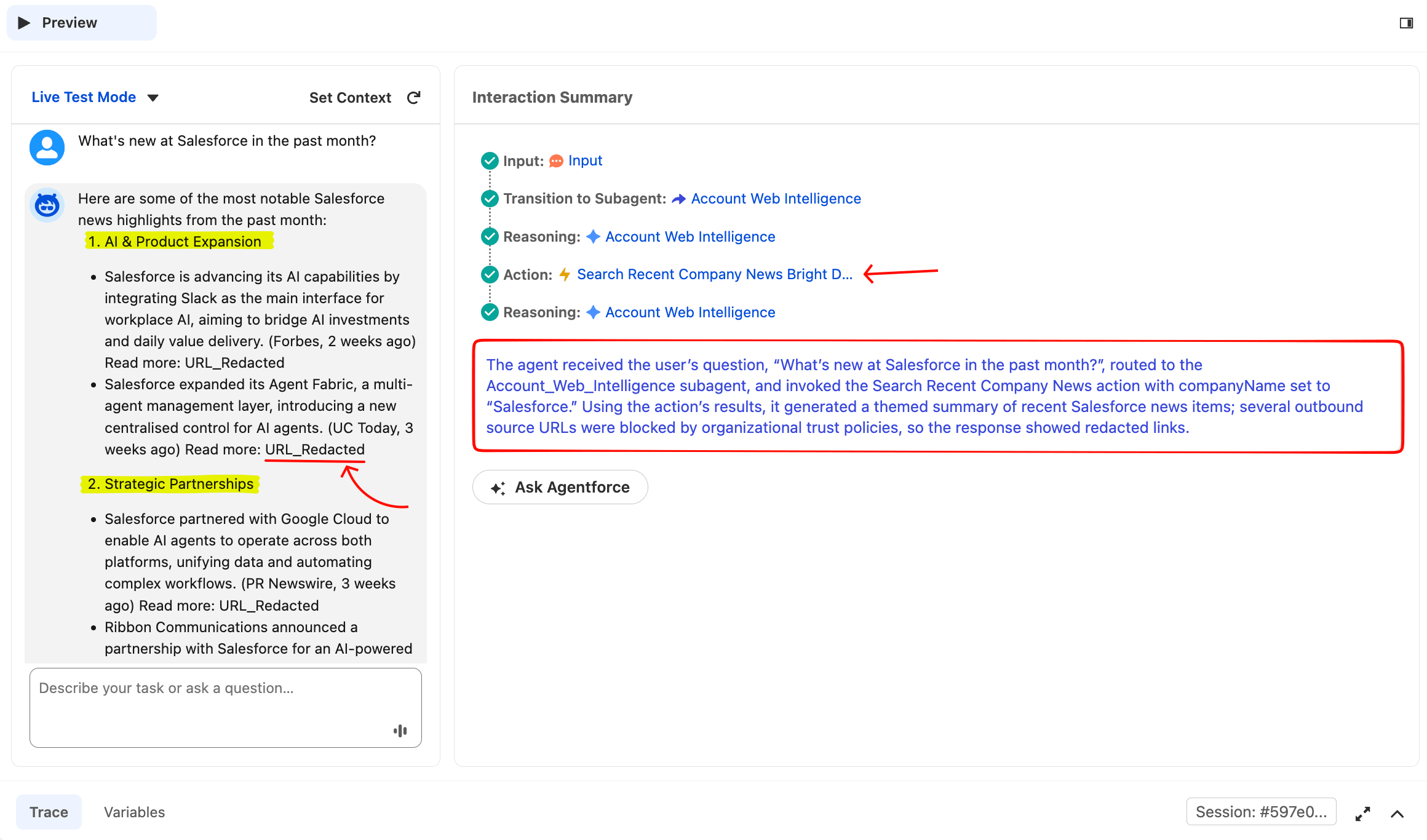Open Search Recent Company News Bright D... action
The width and height of the screenshot is (1427, 840).
715,274
